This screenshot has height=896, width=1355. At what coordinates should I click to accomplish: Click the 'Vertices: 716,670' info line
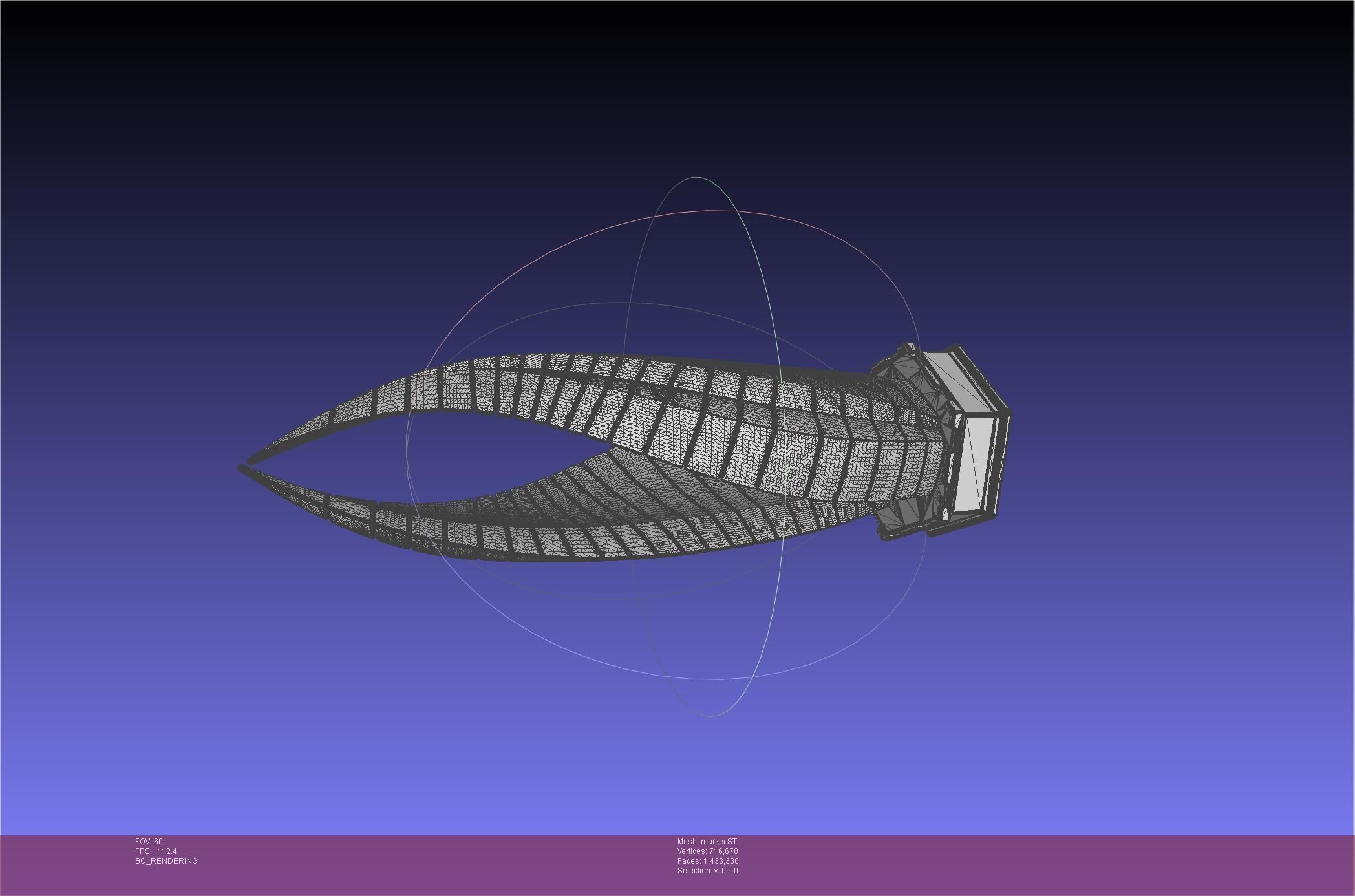[707, 851]
